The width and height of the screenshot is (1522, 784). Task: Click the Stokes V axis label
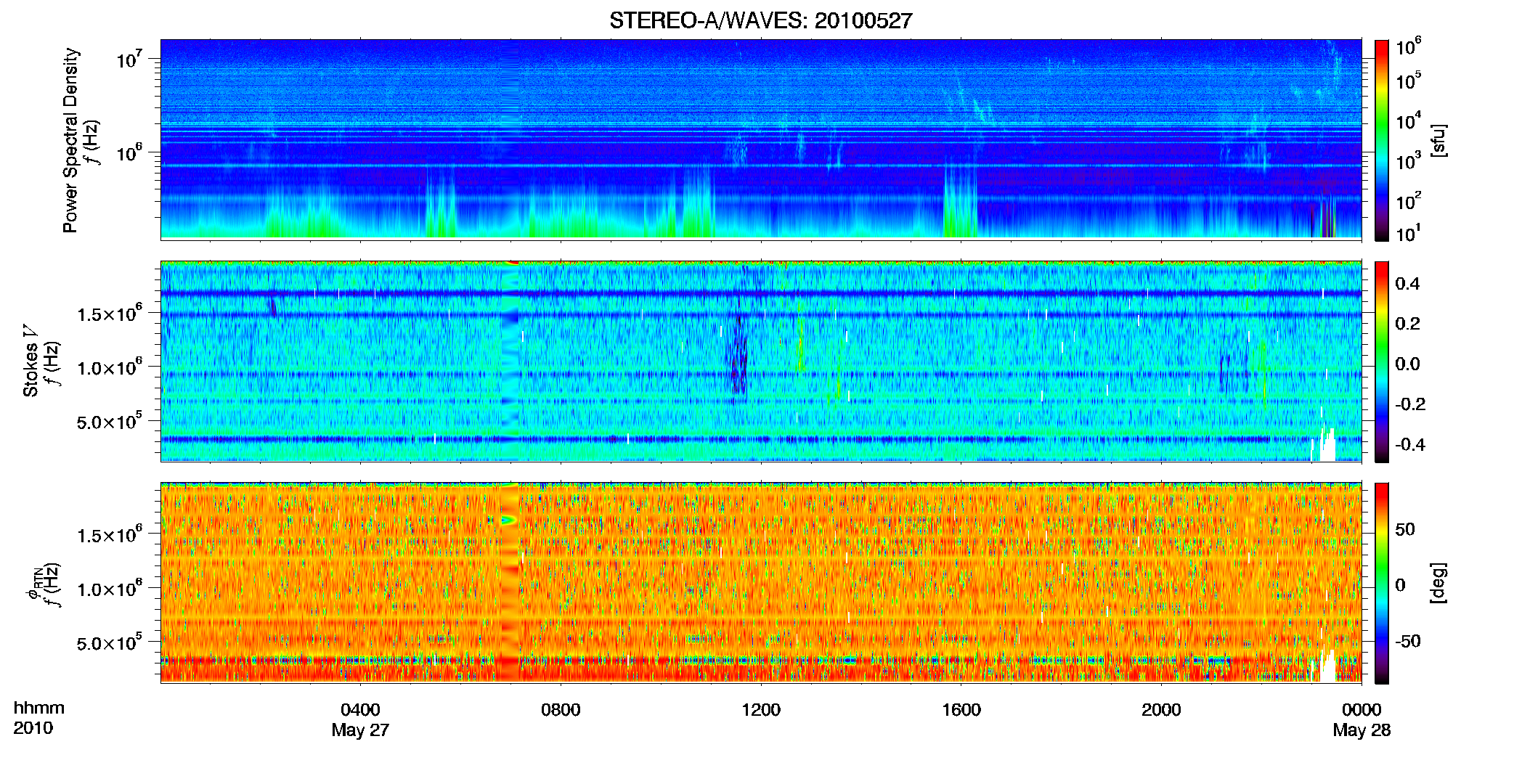[x=30, y=361]
